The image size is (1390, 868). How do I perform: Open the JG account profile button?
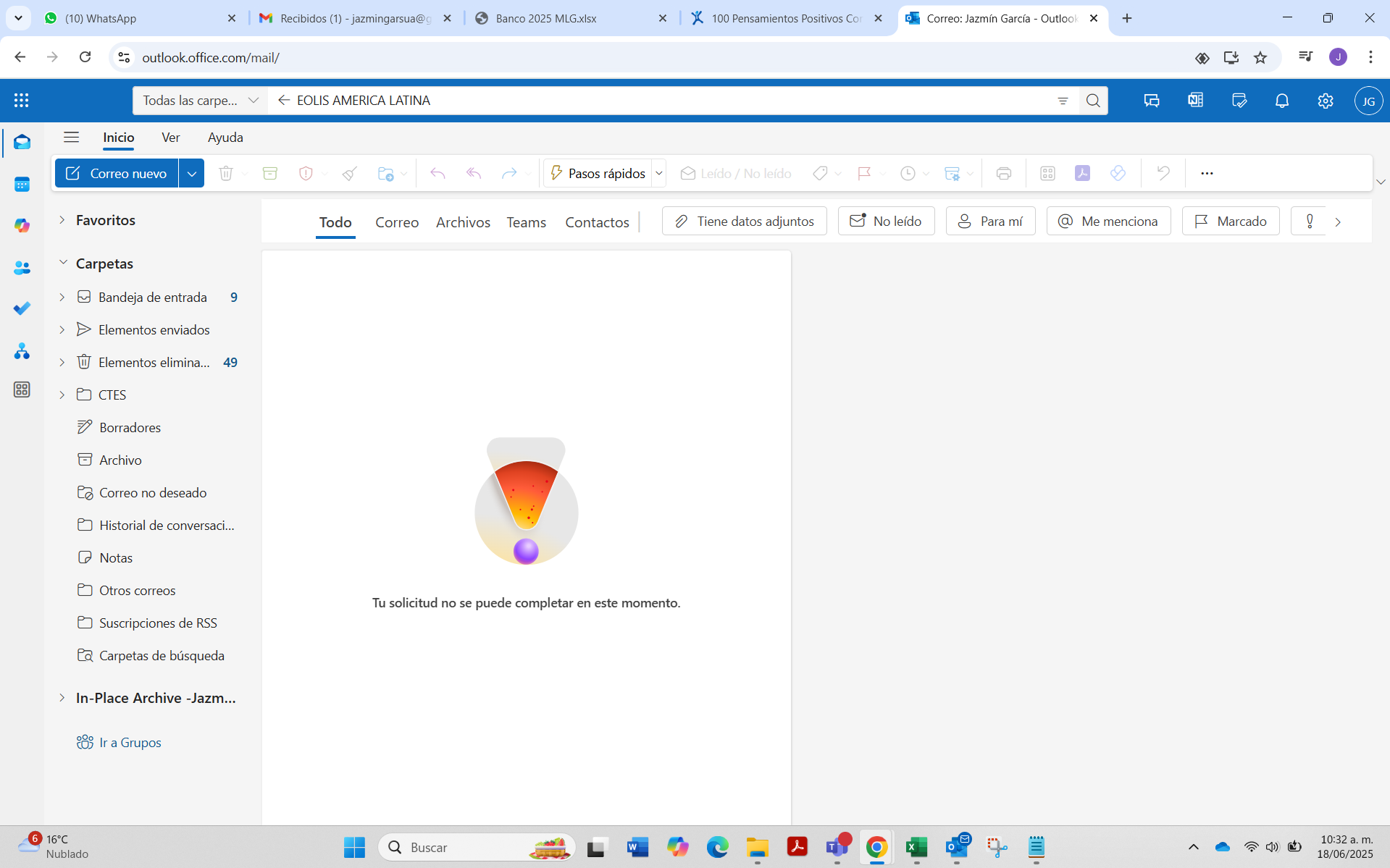pos(1368,101)
